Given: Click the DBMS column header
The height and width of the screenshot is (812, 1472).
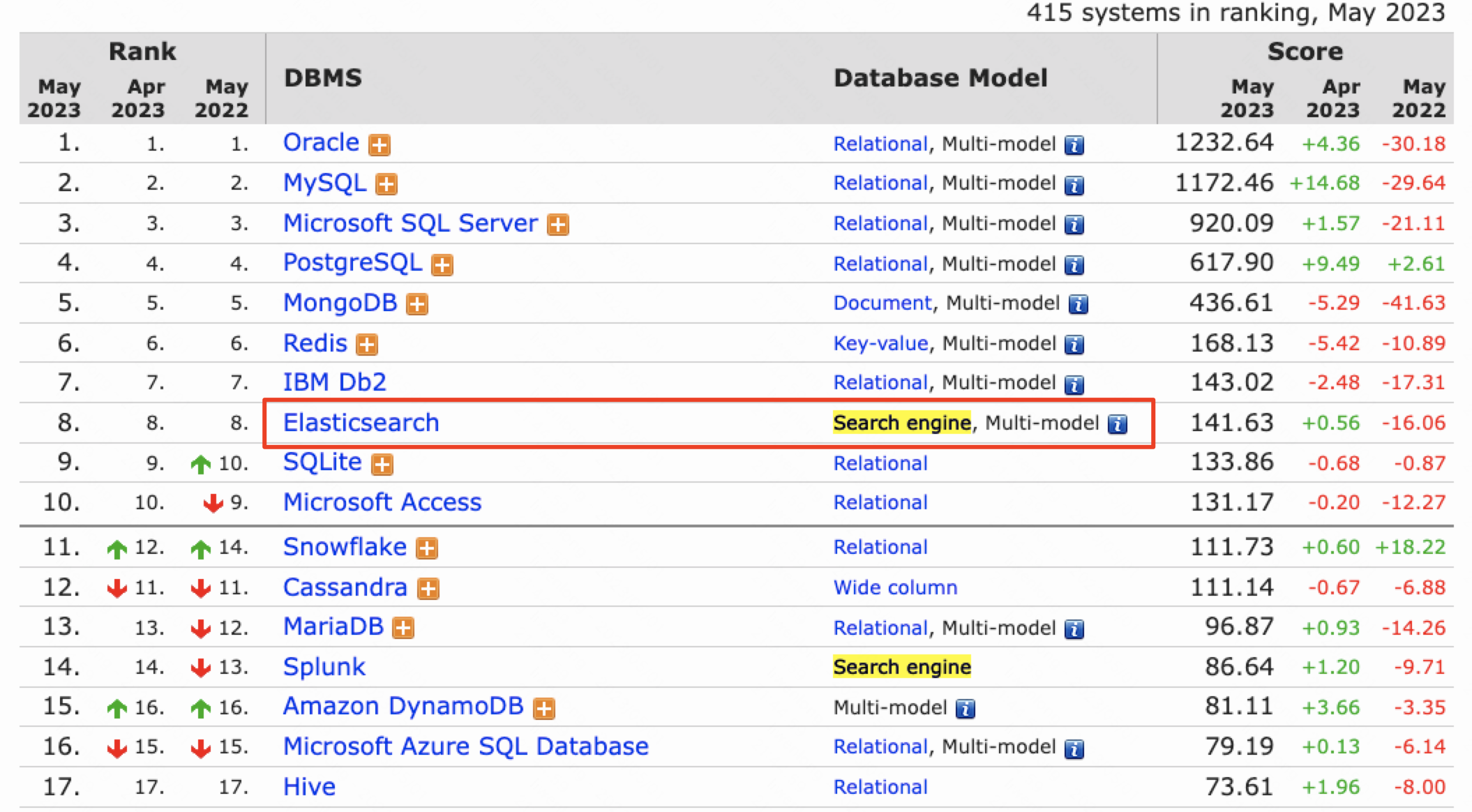Looking at the screenshot, I should pos(323,77).
